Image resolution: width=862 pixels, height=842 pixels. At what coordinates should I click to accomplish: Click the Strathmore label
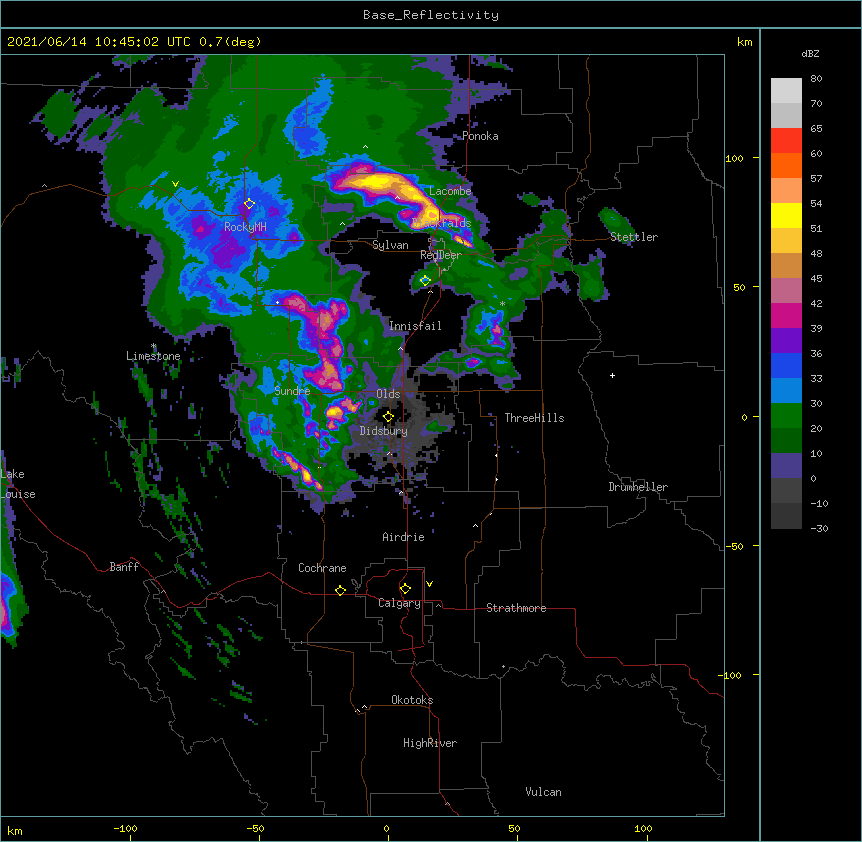[516, 608]
